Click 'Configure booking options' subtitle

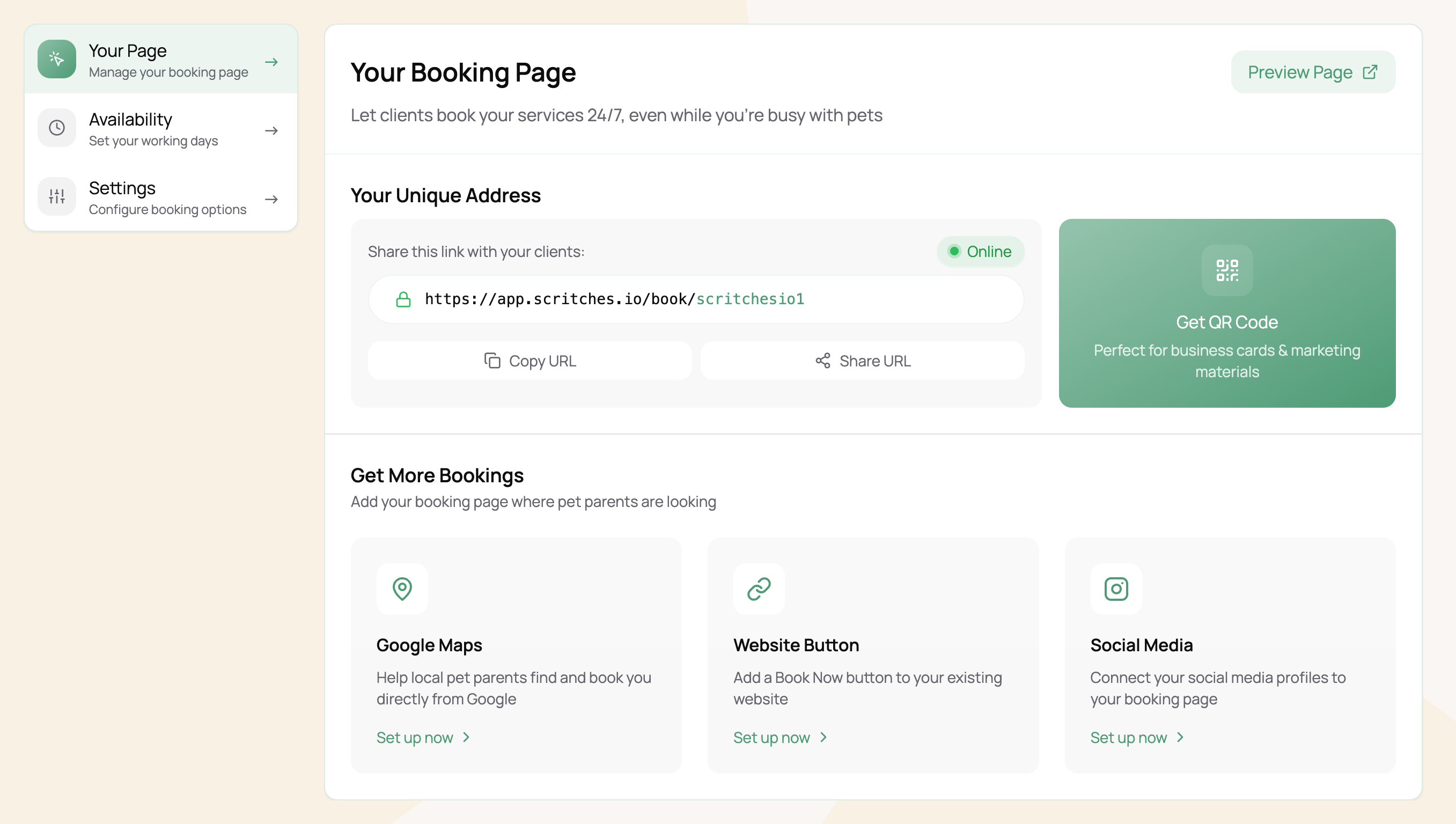[x=167, y=209]
